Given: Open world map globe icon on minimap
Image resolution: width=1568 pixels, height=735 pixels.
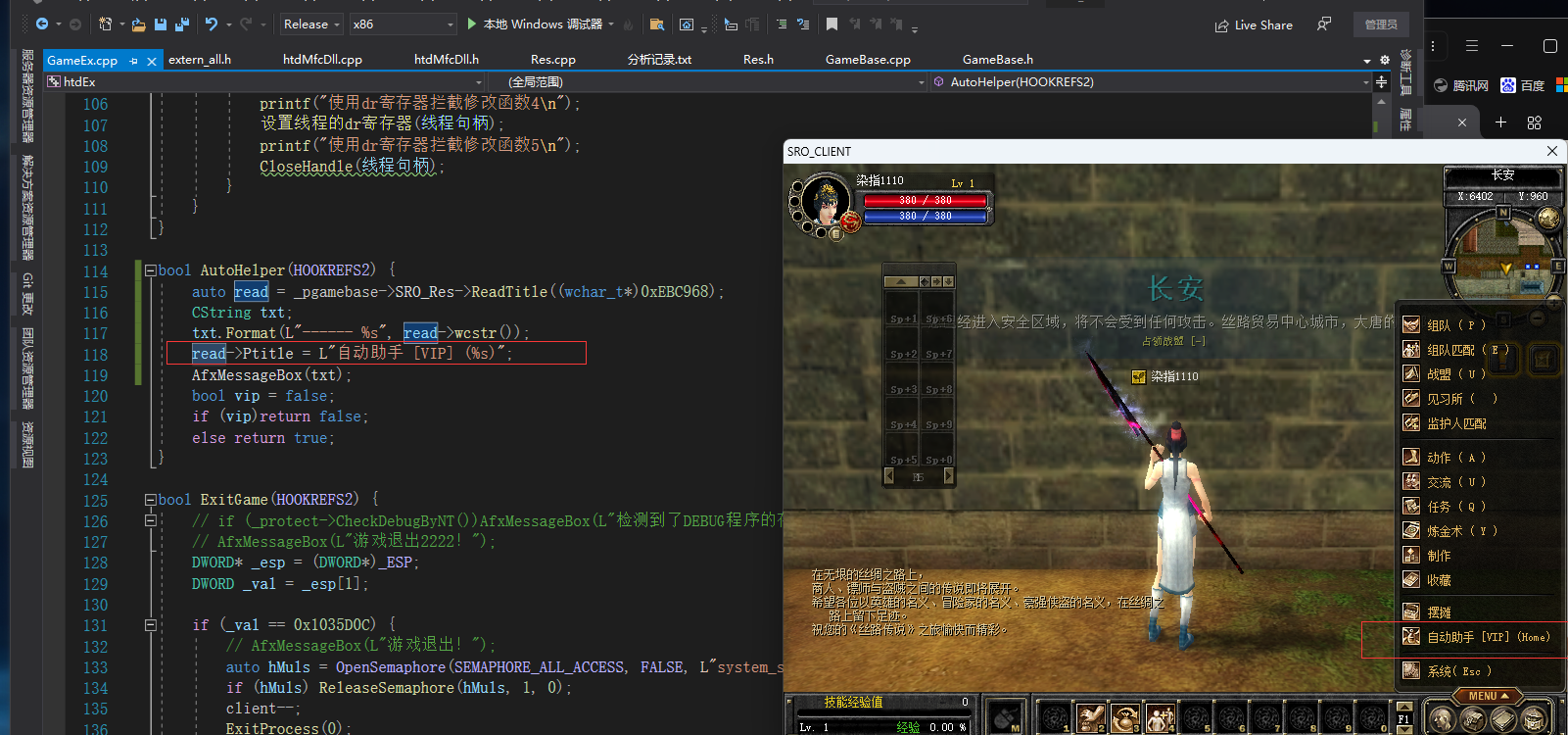Looking at the screenshot, I should (x=1548, y=218).
